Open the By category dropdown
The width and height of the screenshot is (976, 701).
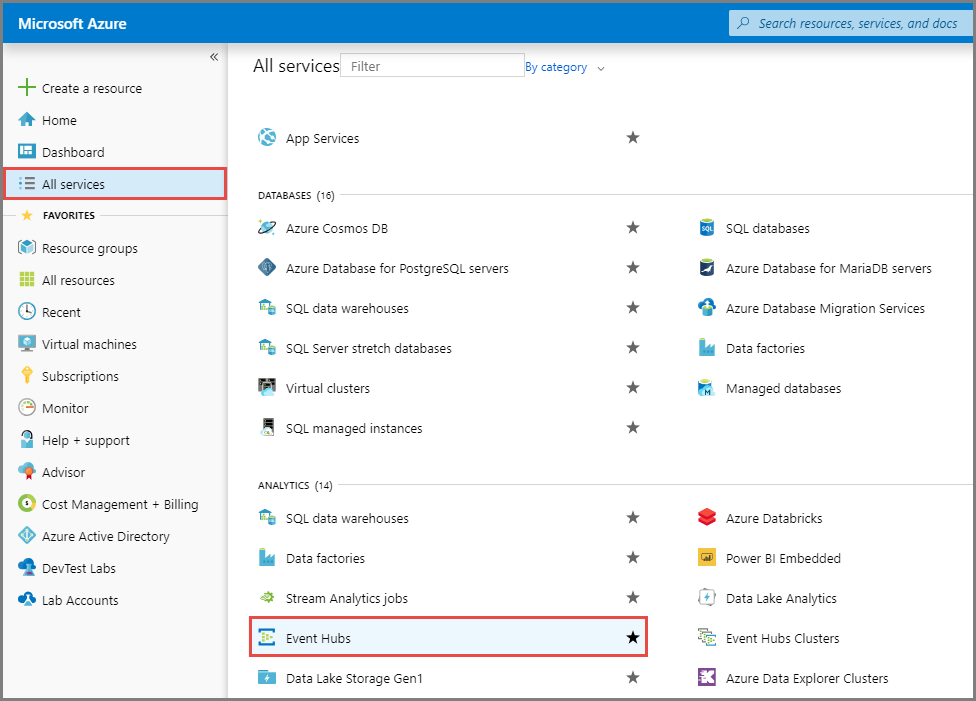pyautogui.click(x=563, y=67)
